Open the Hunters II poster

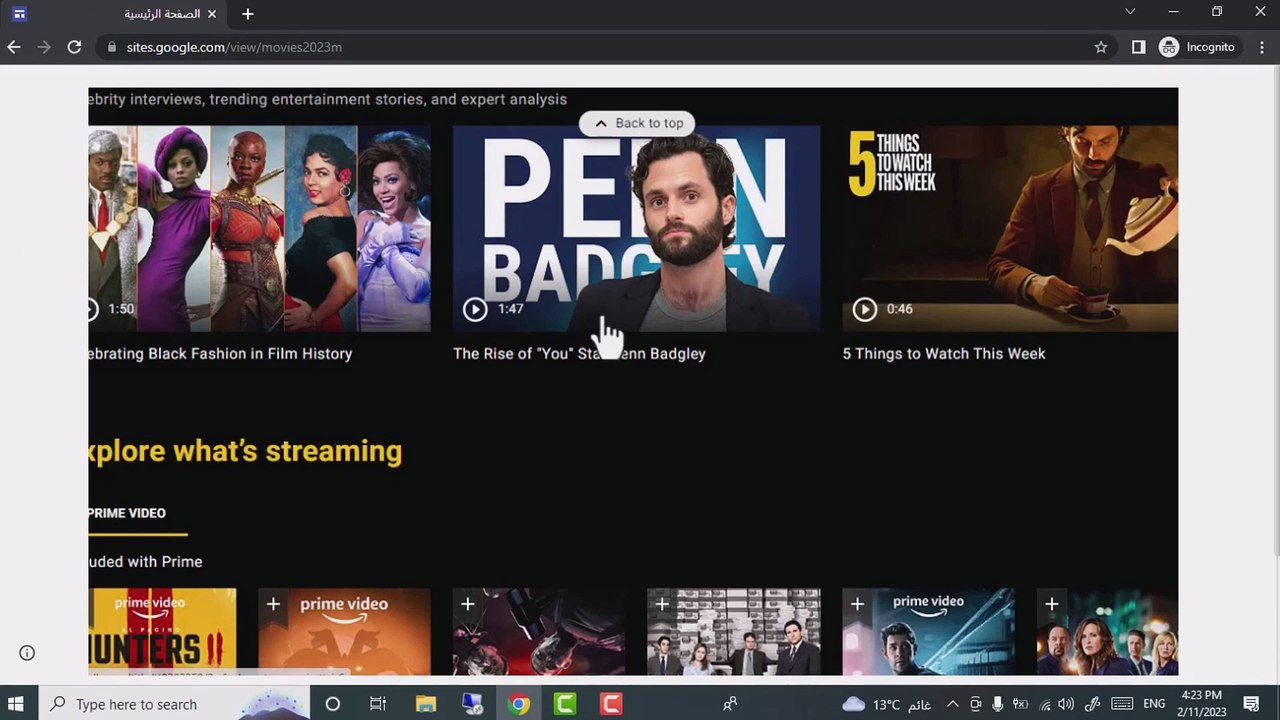(162, 632)
